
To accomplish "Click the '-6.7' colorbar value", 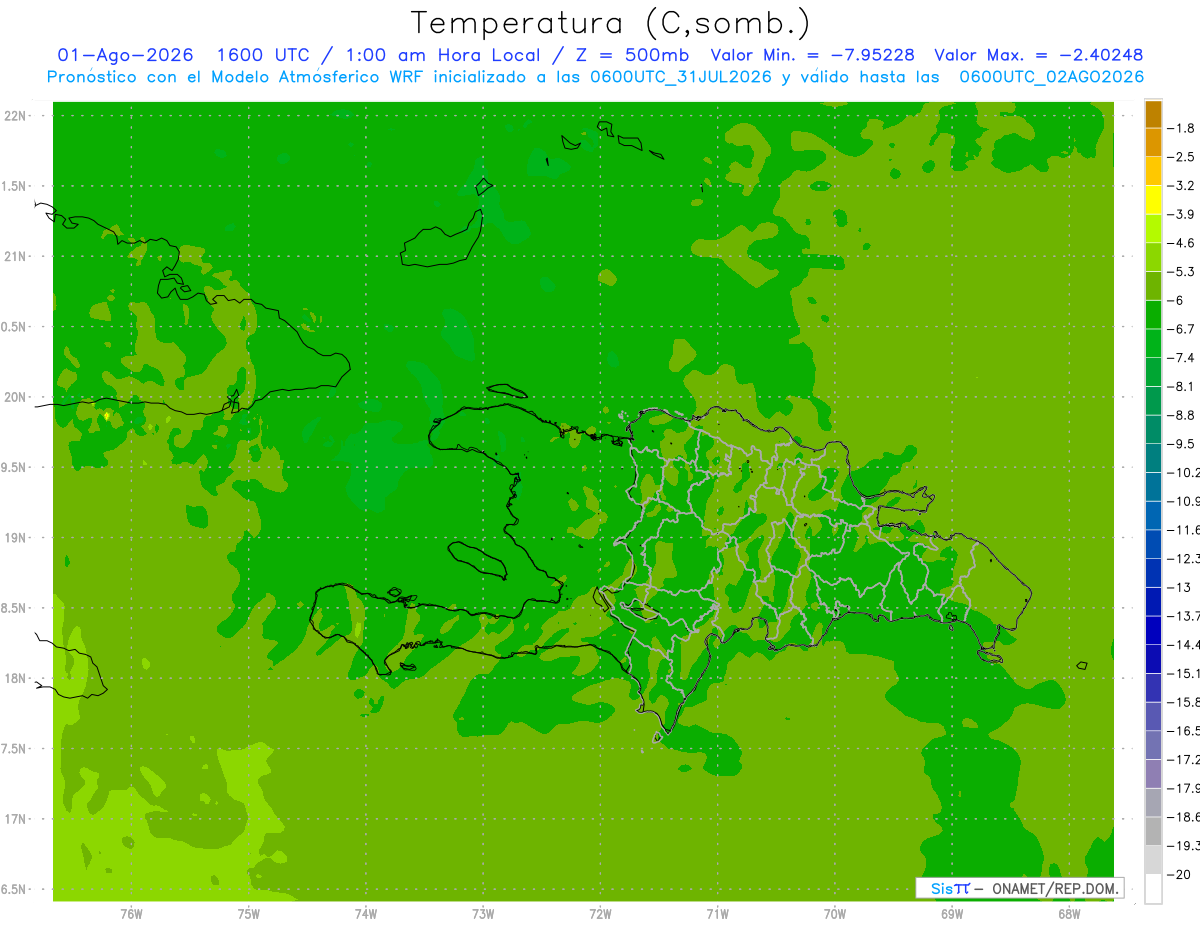I will point(1182,329).
